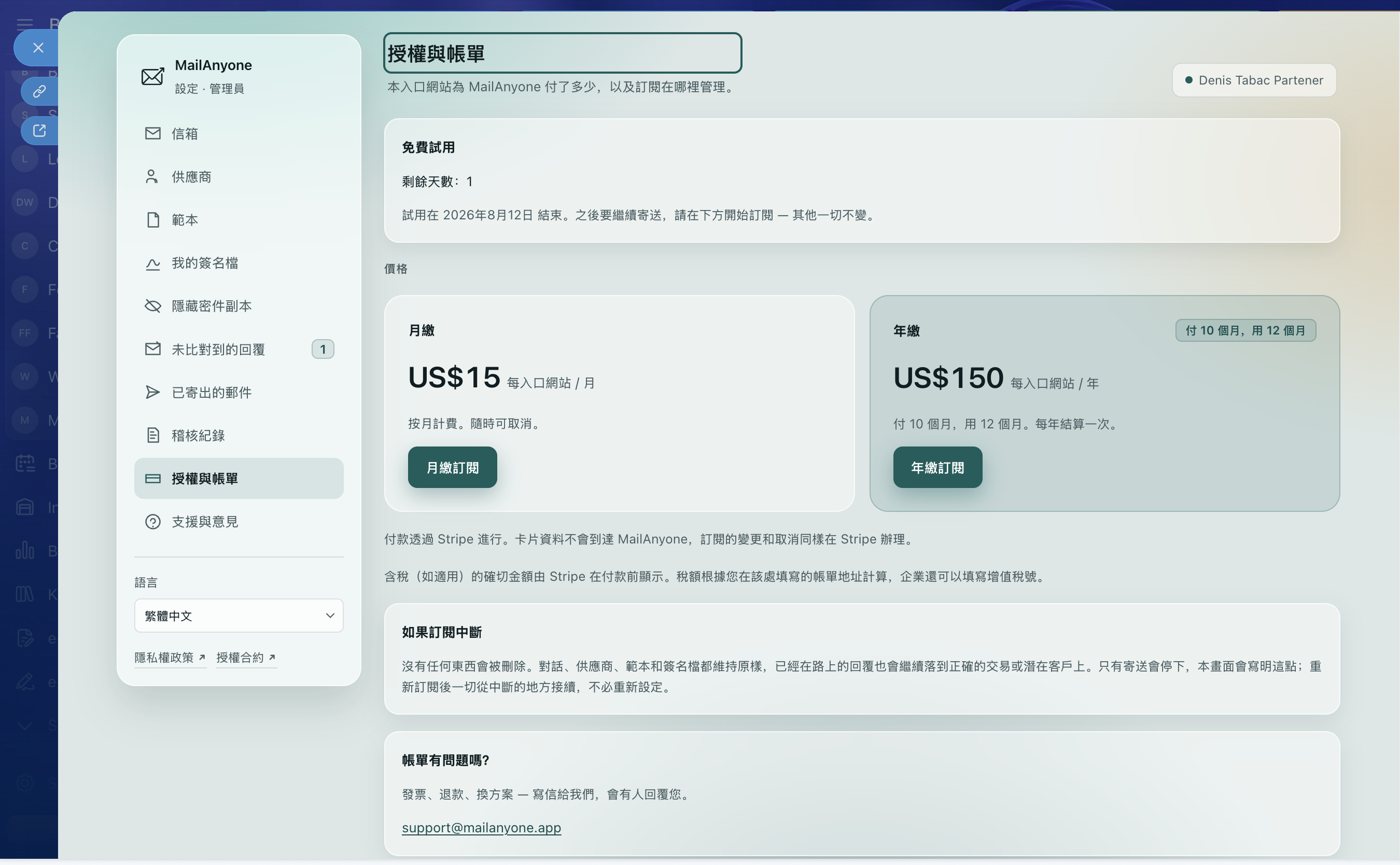Screen dimensions: 1400x865
Task: Go to 已寄出的郵件 page
Action: coord(239,393)
